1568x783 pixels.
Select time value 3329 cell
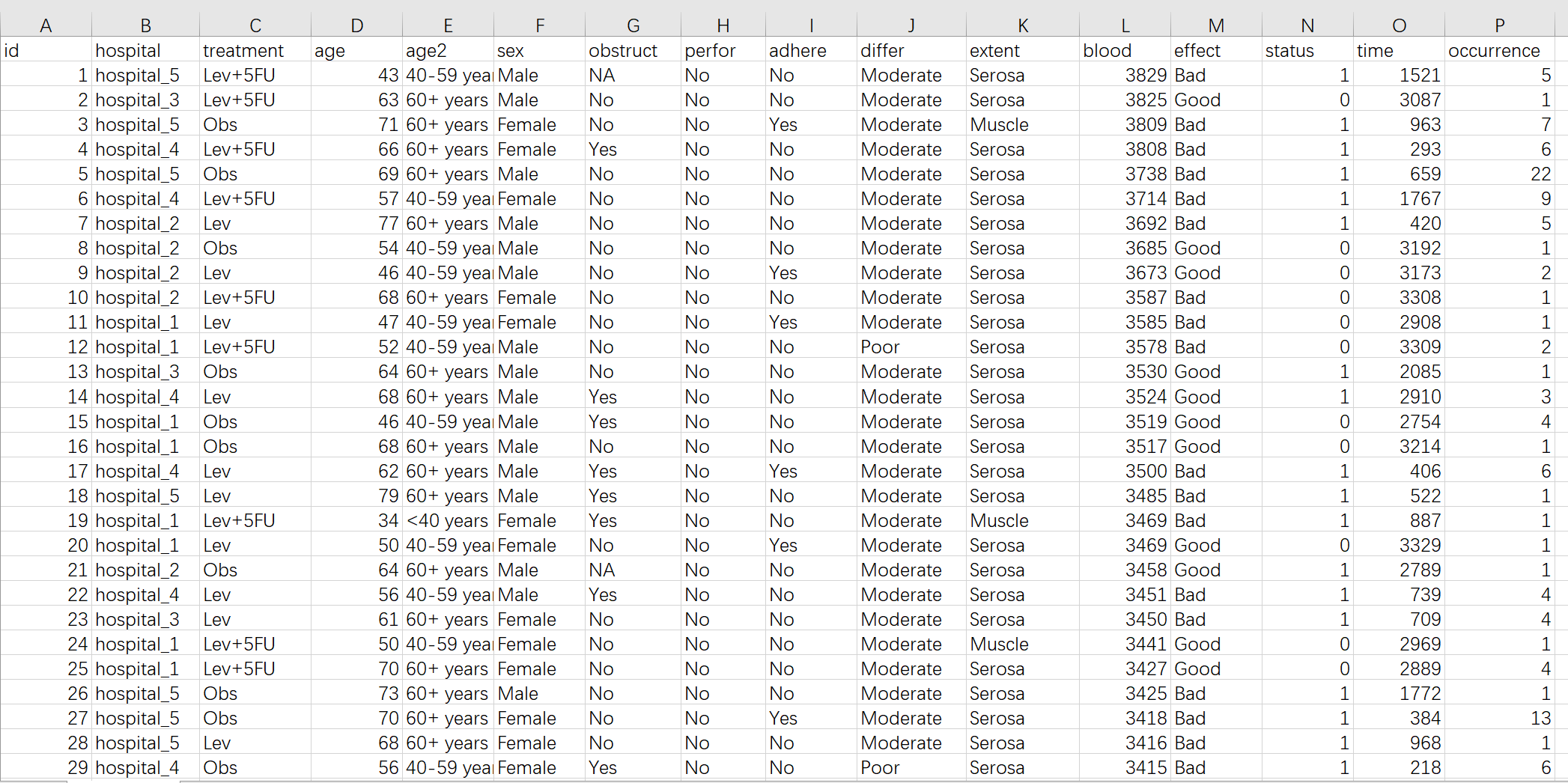1398,546
